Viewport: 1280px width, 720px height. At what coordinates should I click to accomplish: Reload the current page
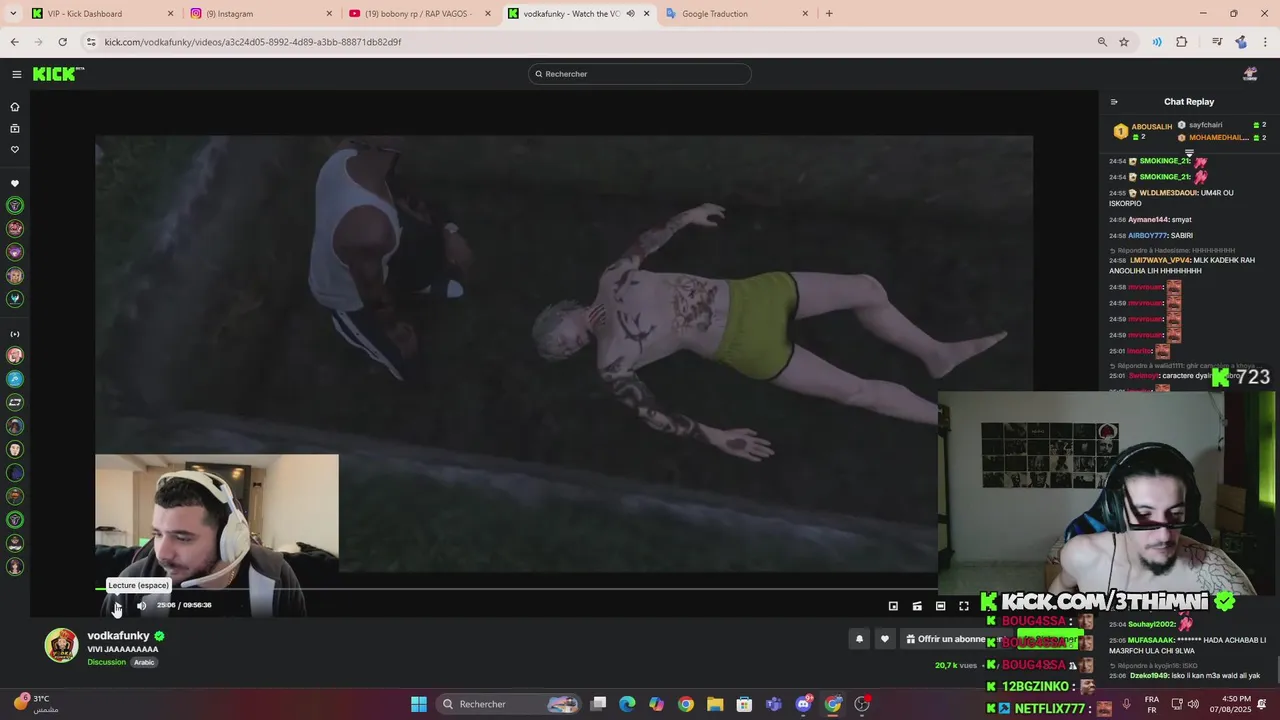click(62, 42)
